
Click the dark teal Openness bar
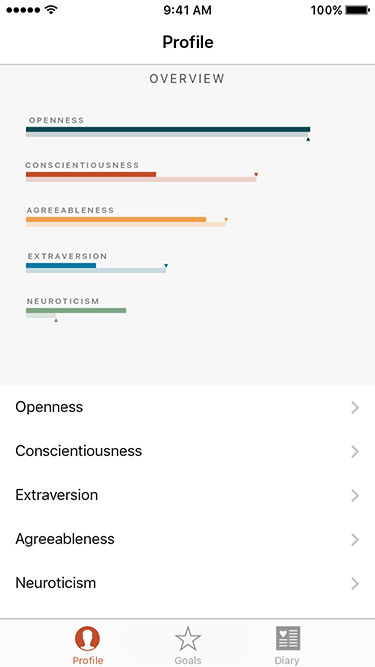[168, 129]
